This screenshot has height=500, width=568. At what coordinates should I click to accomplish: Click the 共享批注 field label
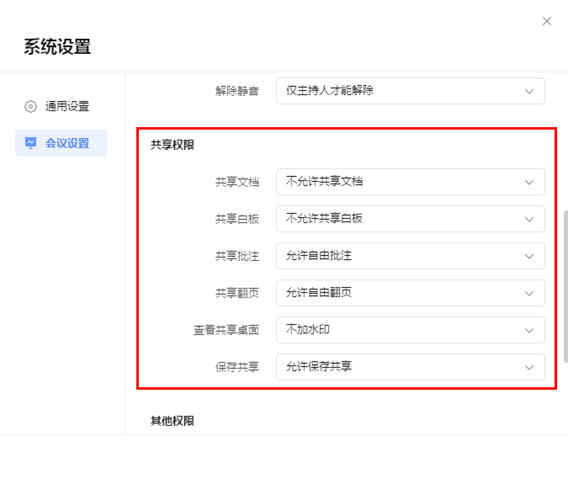237,256
